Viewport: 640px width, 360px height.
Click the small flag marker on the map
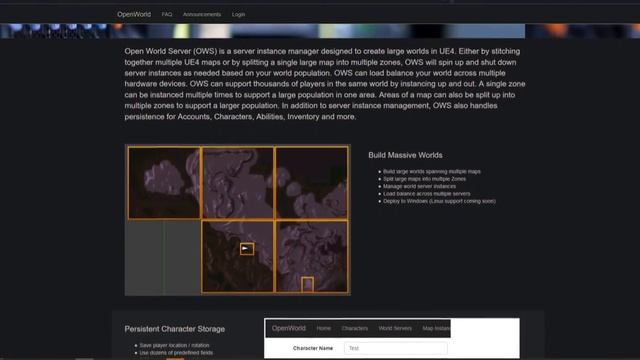pyautogui.click(x=247, y=249)
